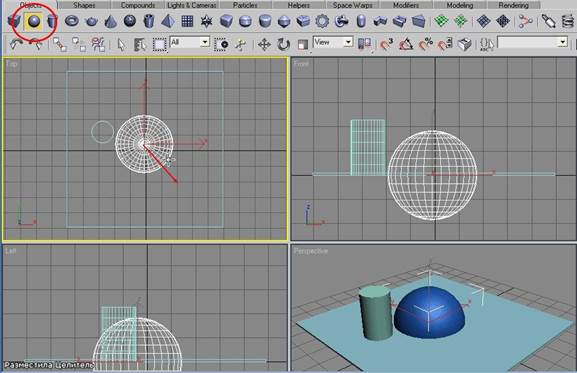Toggle the Percent Snap
The image size is (577, 373).
pyautogui.click(x=425, y=45)
